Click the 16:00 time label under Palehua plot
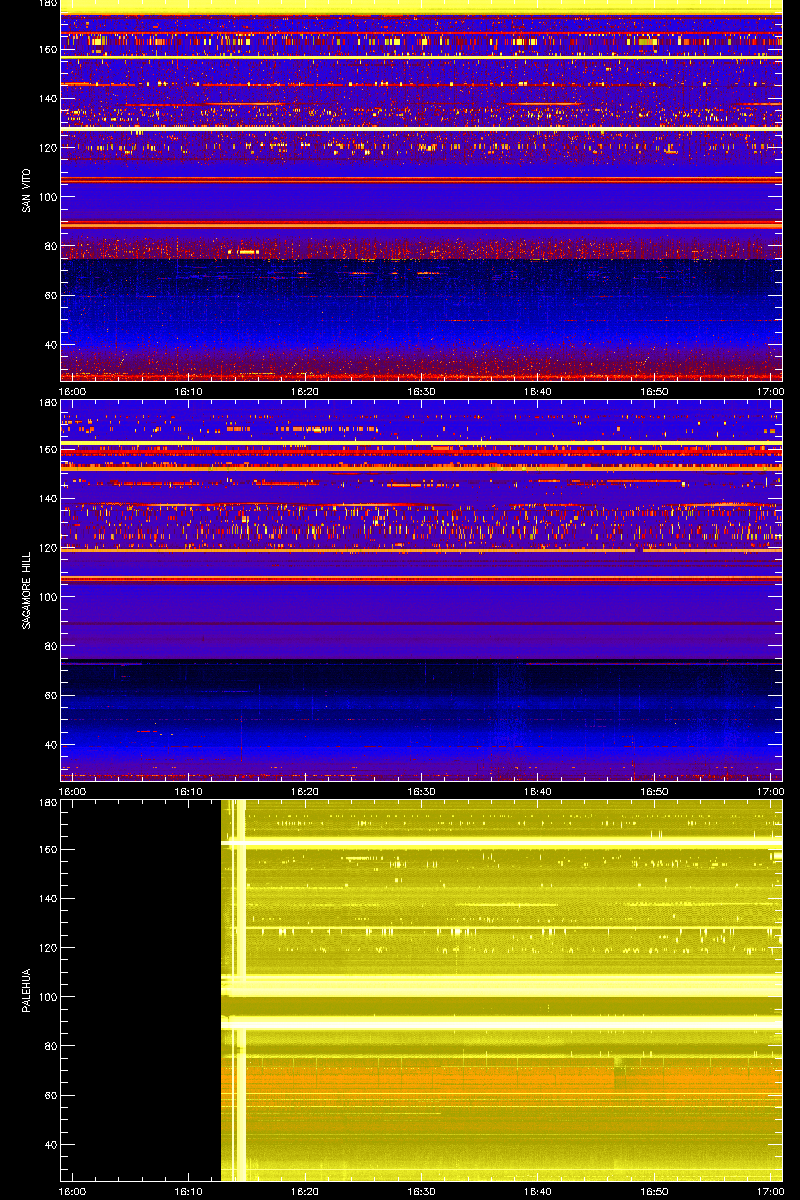Screen dimensions: 800x1200 point(73,1192)
